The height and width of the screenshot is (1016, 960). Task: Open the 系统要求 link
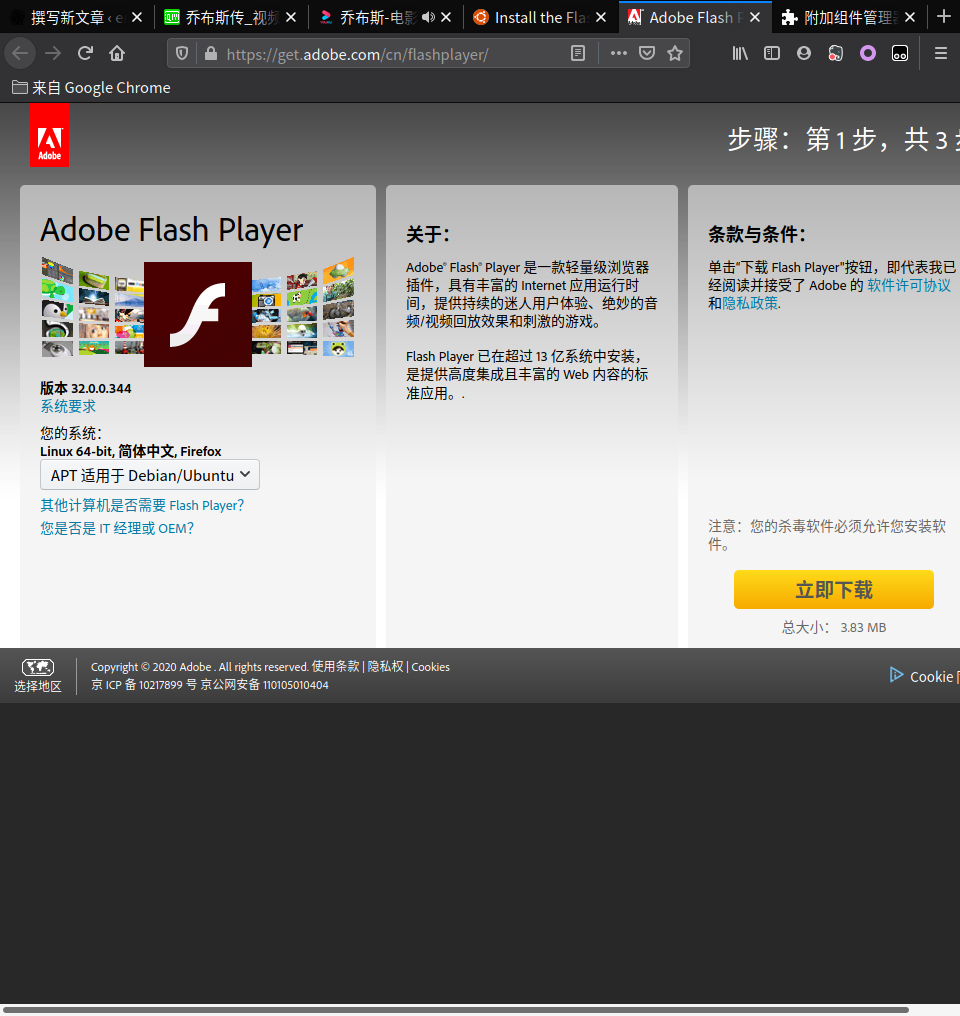tap(68, 406)
